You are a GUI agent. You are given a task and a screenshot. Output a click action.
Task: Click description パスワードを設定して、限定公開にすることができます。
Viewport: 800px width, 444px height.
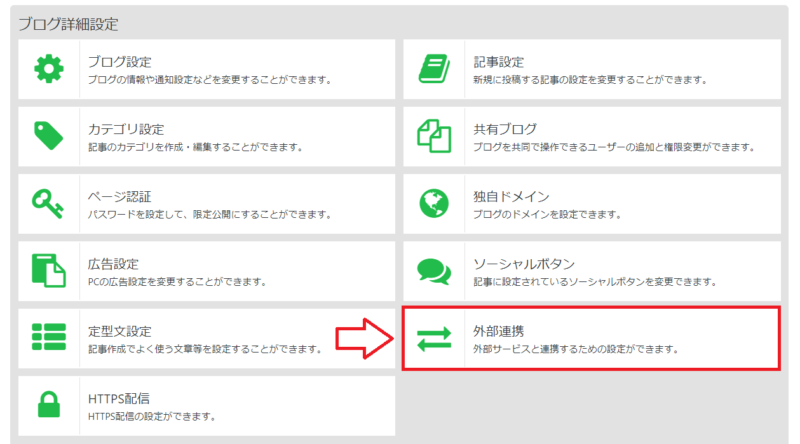[210, 214]
